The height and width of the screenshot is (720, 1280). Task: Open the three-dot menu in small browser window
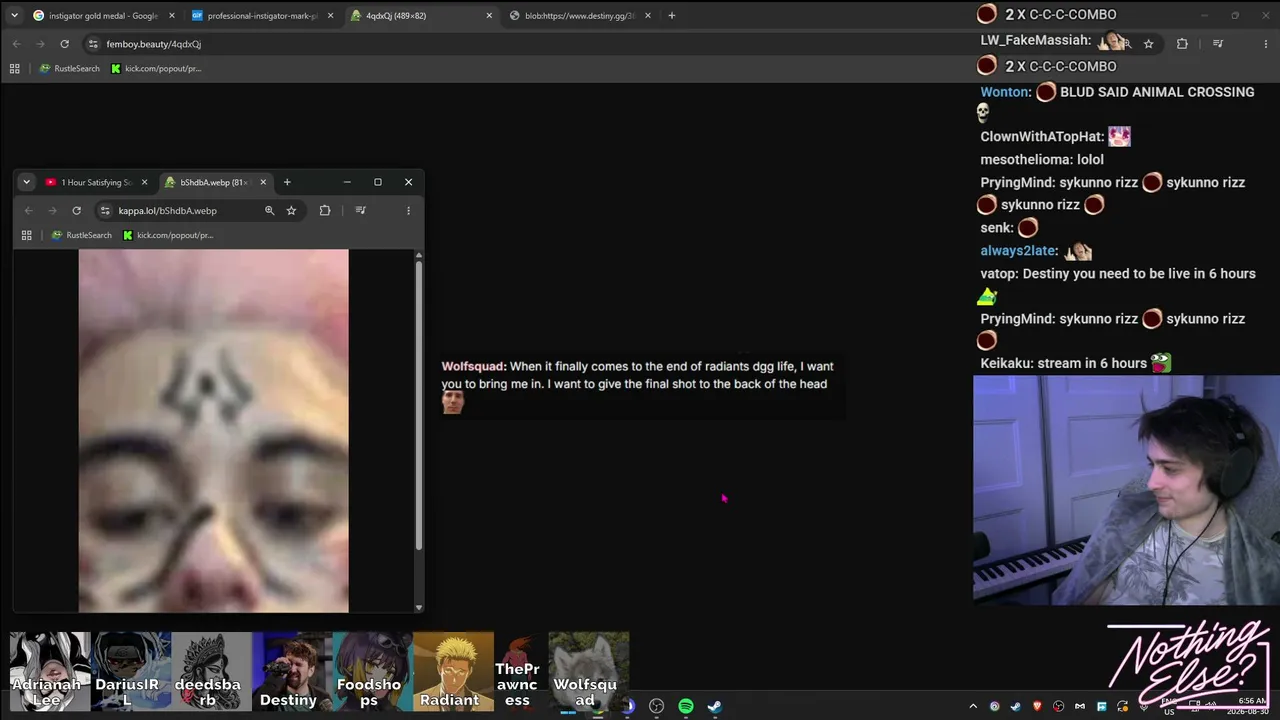click(408, 211)
